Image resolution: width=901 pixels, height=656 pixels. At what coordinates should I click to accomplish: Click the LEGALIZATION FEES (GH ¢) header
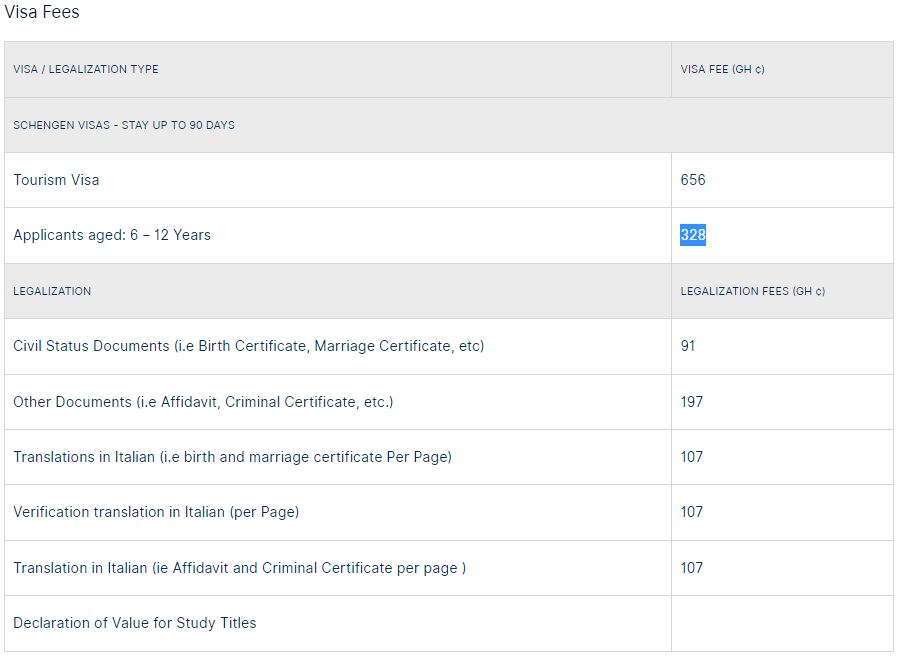753,291
